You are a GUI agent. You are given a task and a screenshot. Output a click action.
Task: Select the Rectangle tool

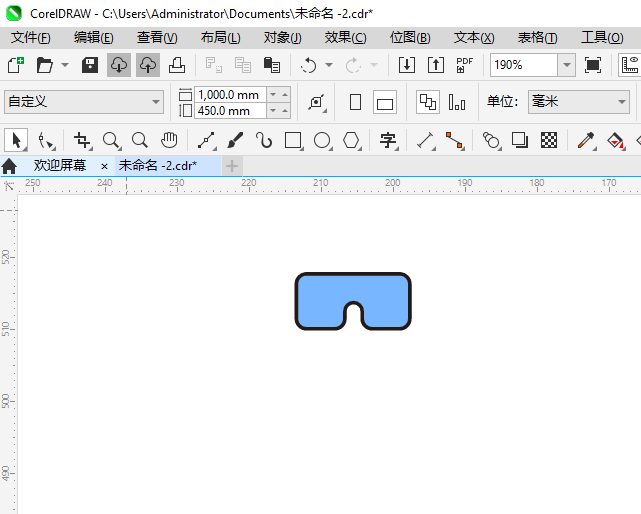tap(294, 141)
